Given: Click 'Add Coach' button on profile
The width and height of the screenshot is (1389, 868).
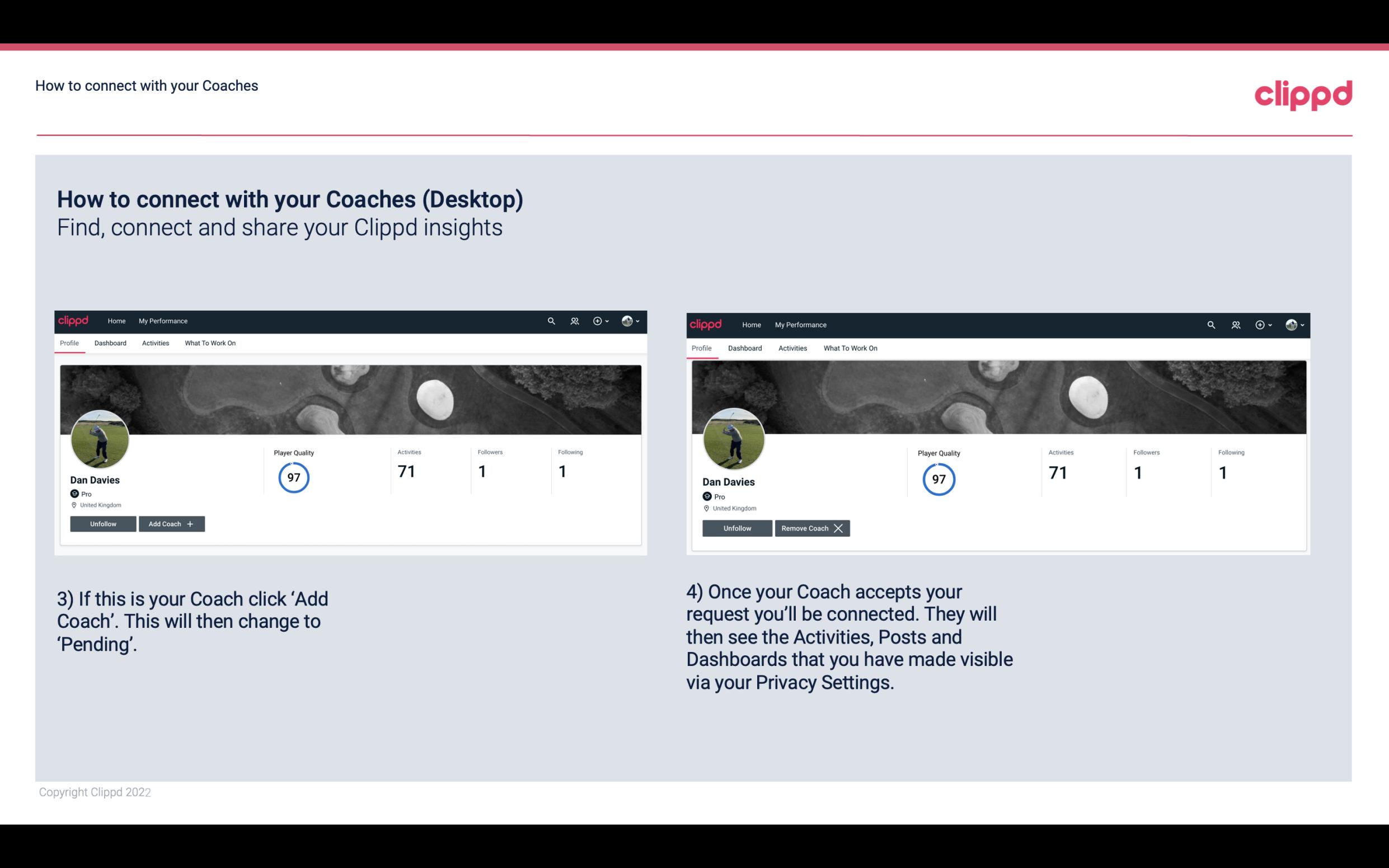Looking at the screenshot, I should 171,523.
